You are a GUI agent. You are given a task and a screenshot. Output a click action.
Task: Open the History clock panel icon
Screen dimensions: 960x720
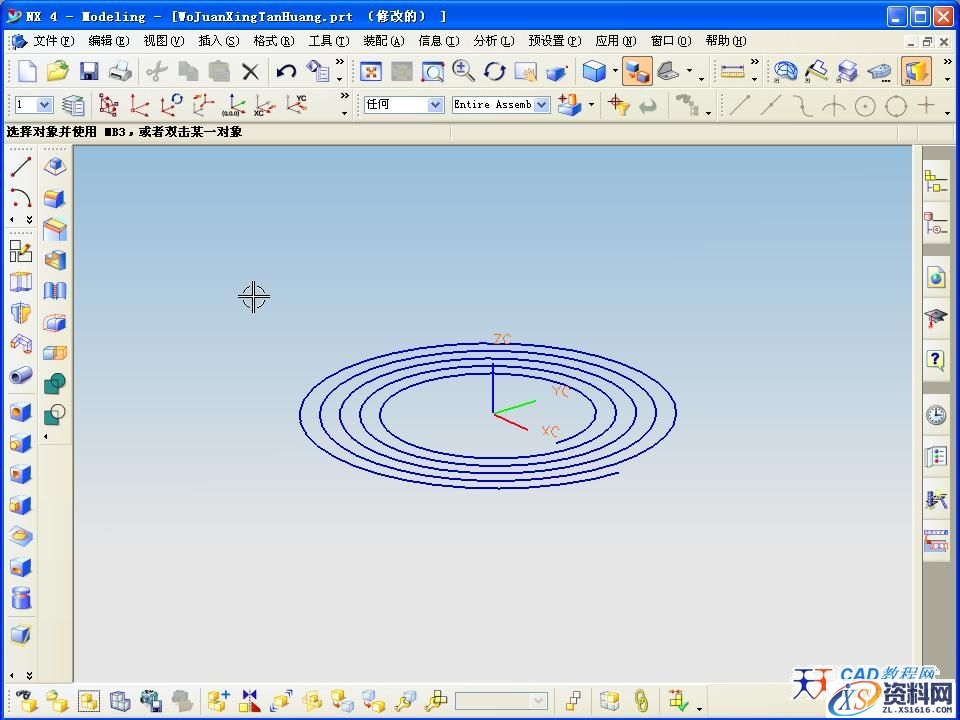coord(936,414)
